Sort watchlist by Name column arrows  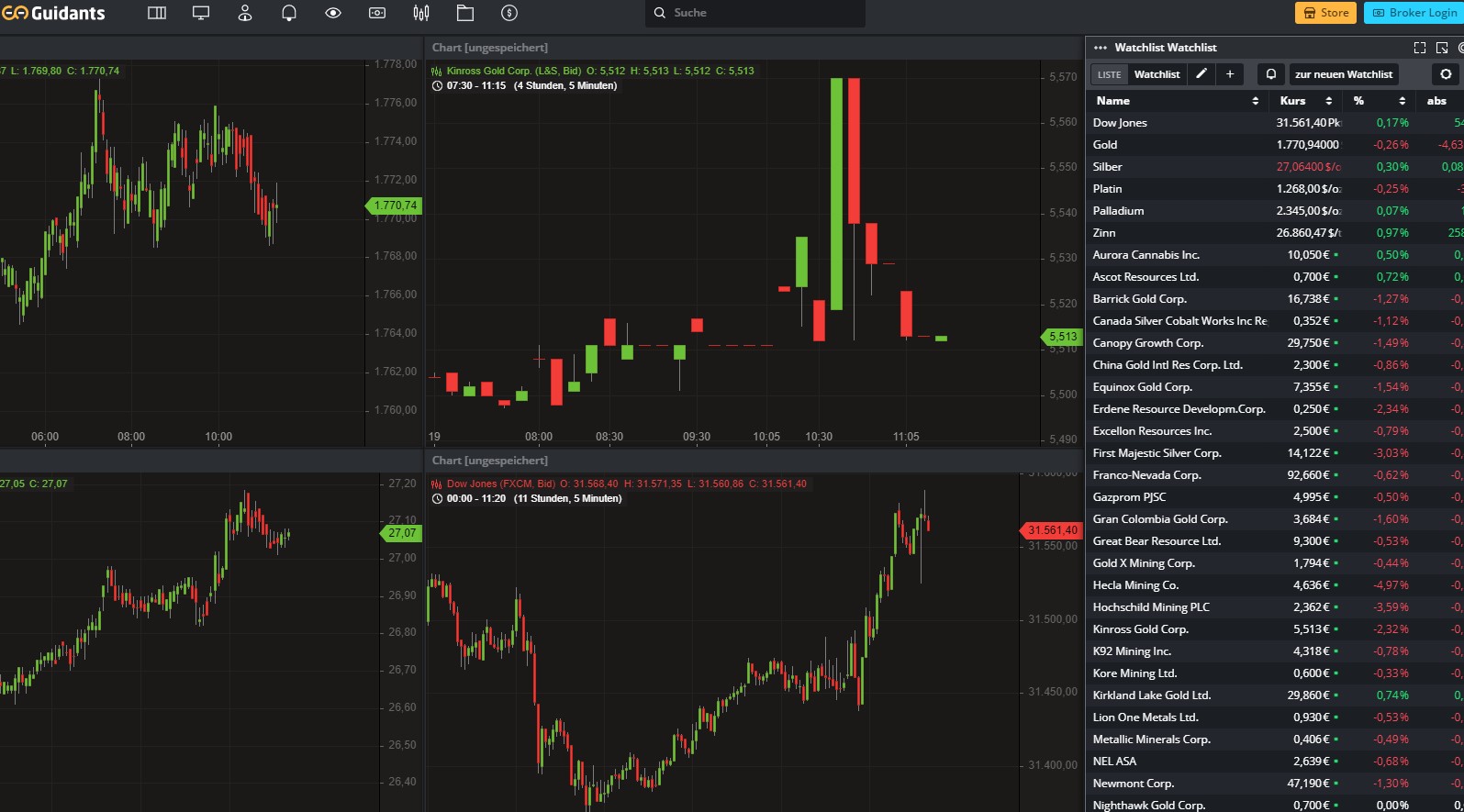click(x=1255, y=101)
